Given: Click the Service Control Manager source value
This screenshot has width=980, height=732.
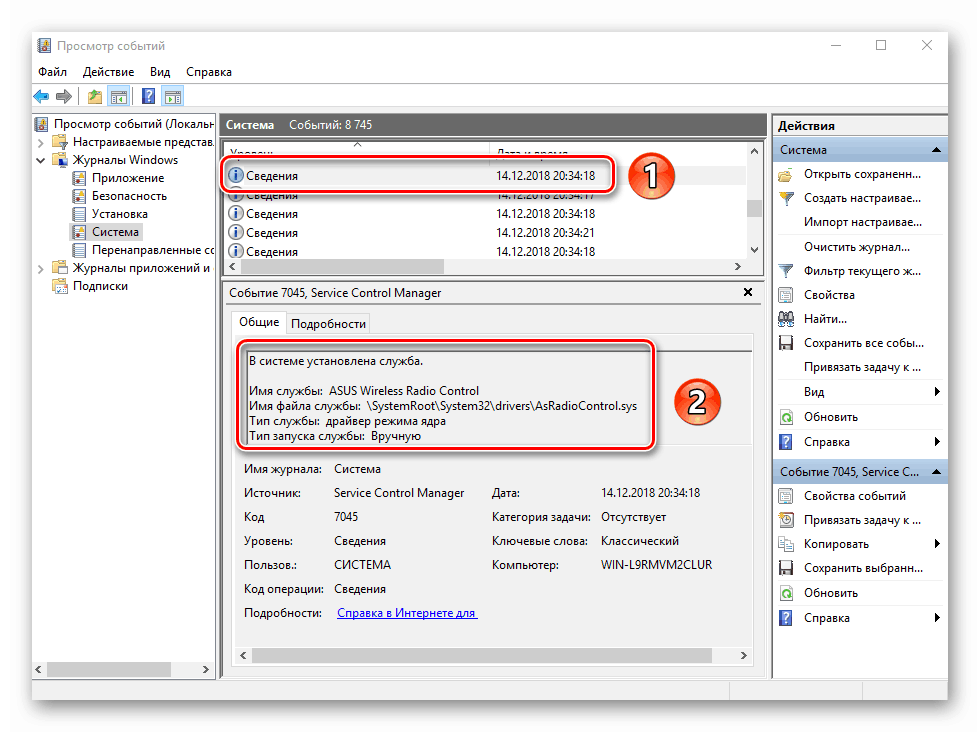Looking at the screenshot, I should coord(399,493).
